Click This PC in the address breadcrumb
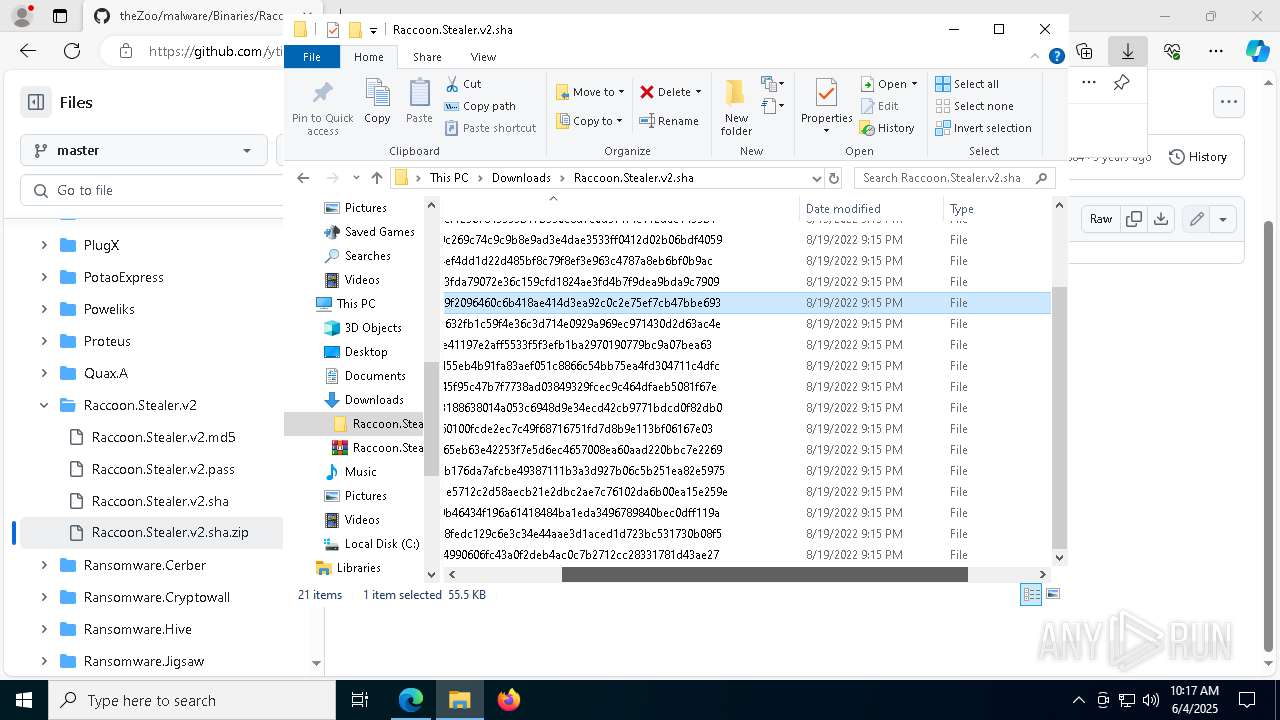 pyautogui.click(x=449, y=178)
